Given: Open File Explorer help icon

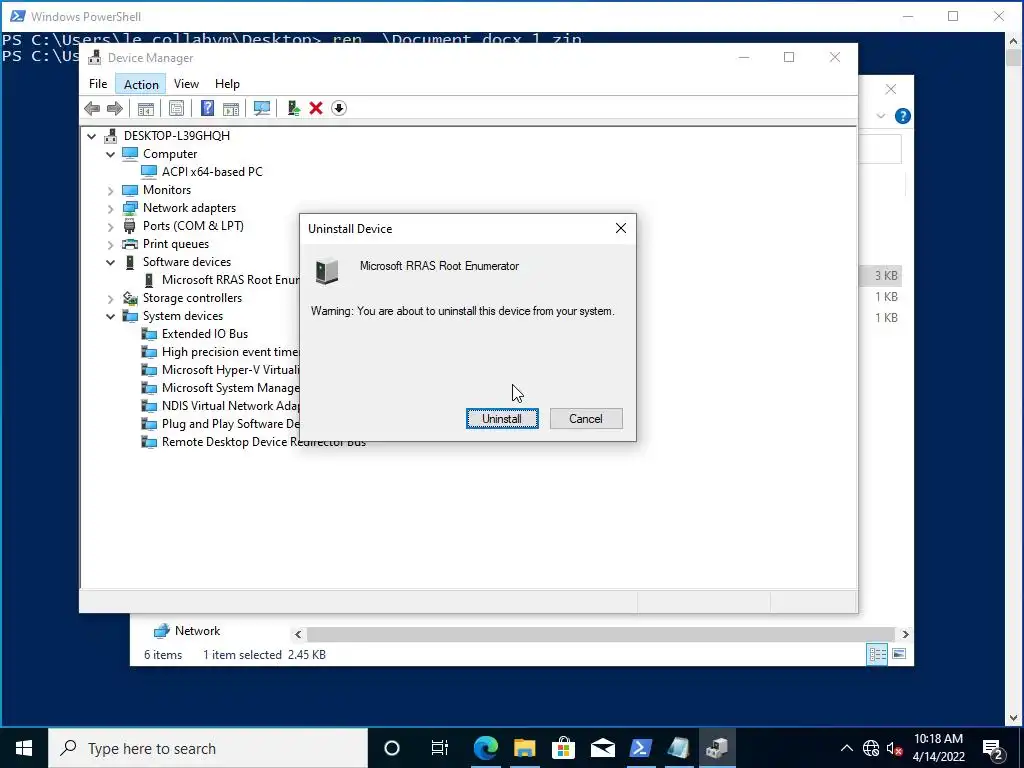Looking at the screenshot, I should point(903,116).
